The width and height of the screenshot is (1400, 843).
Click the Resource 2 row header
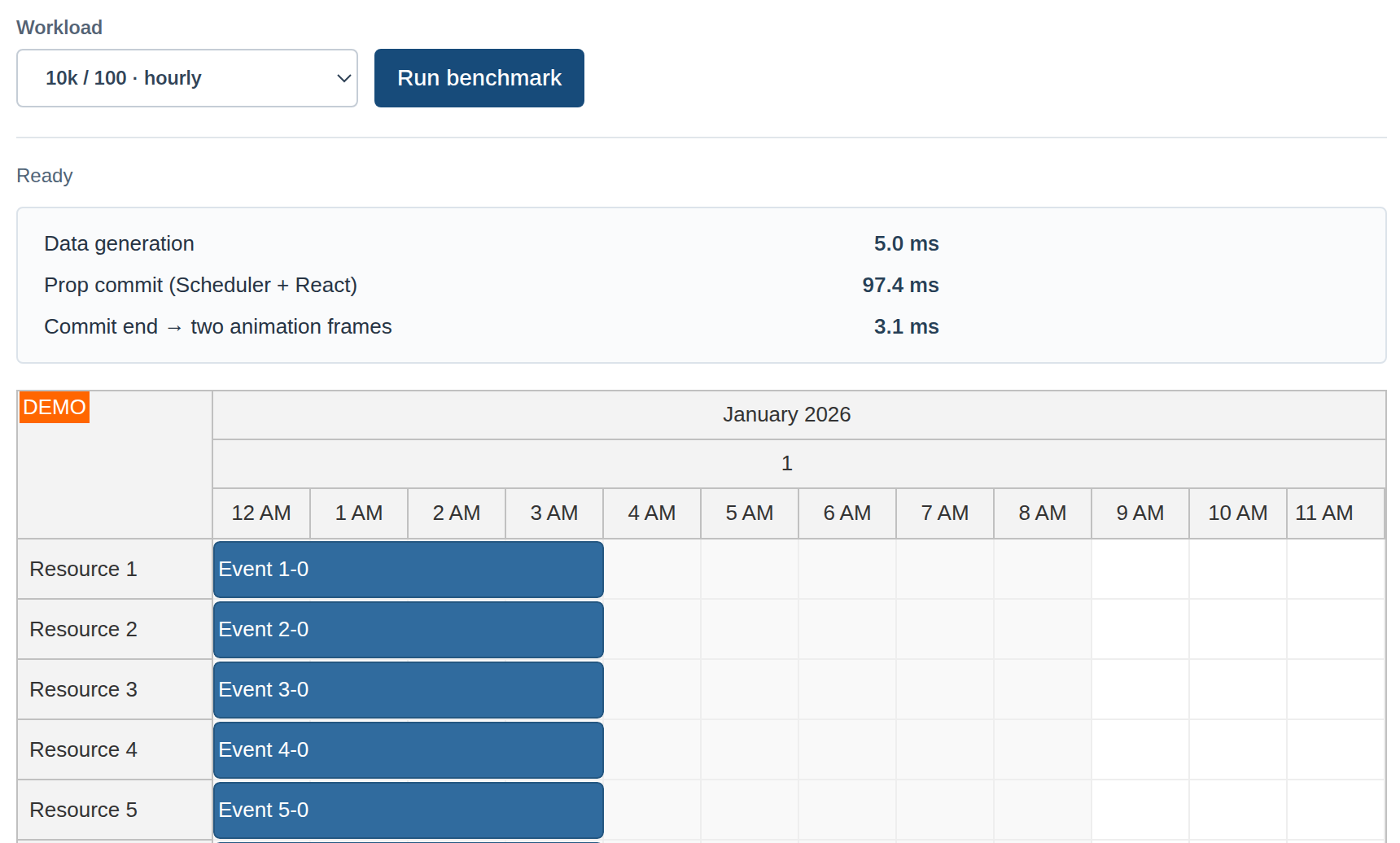click(x=115, y=629)
